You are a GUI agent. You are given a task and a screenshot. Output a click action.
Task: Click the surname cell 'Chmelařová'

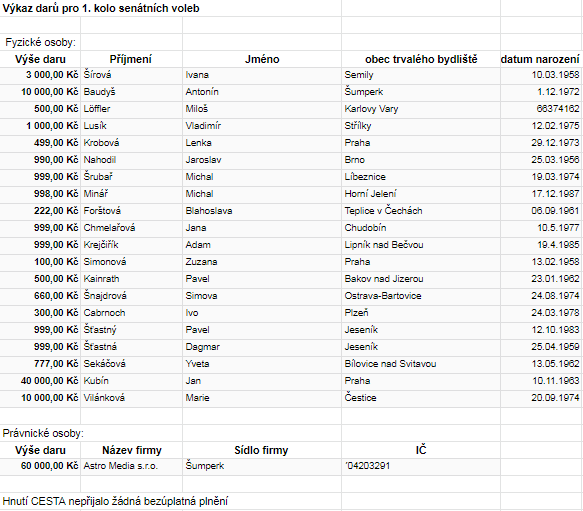(x=131, y=228)
